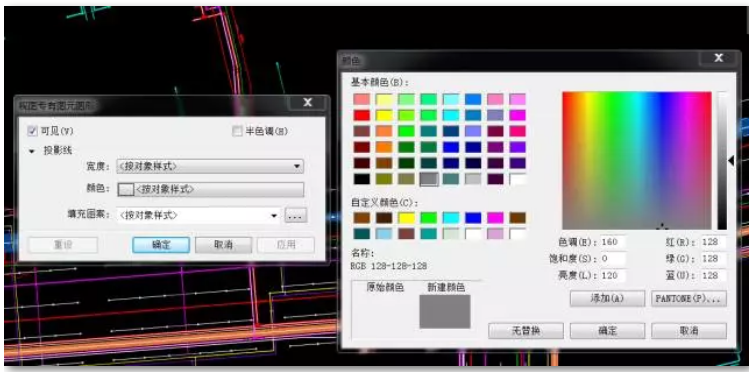Viewport: 754px width, 372px height.
Task: Pick the yellow custom color swatch
Action: click(x=406, y=218)
